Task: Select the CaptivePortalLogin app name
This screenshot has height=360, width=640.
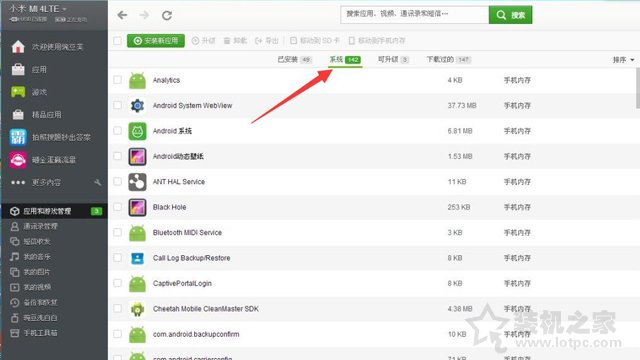Action: pos(182,283)
